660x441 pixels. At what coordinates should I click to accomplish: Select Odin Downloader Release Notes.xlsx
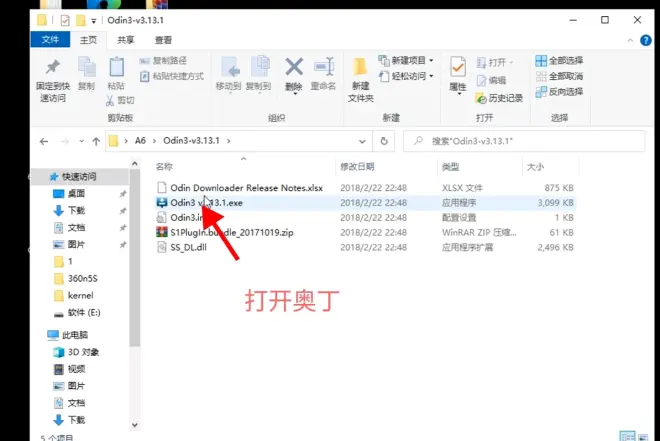[x=246, y=188]
